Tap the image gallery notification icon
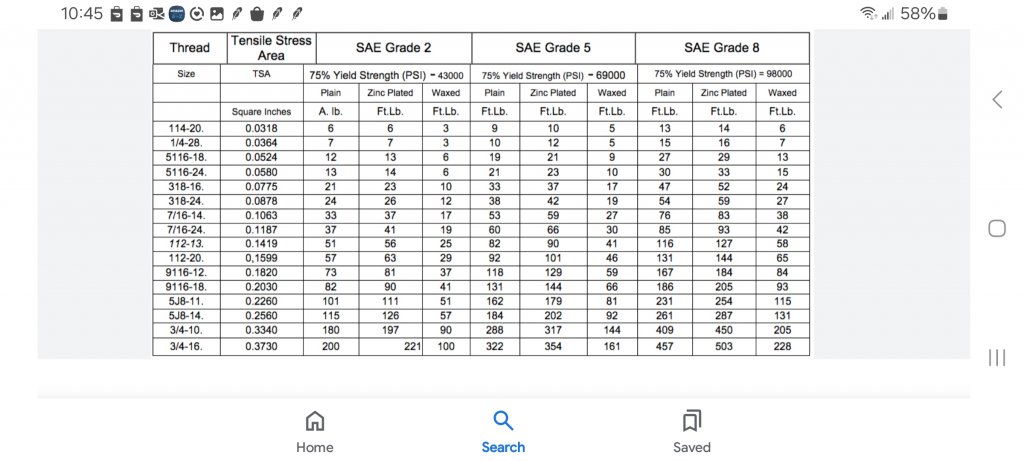1024x461 pixels. pyautogui.click(x=217, y=14)
